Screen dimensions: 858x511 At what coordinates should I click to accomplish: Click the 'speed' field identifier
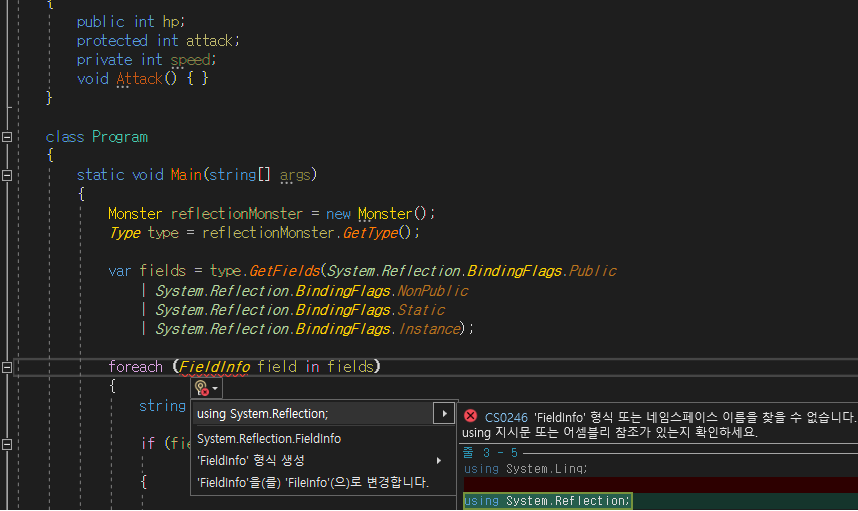tap(190, 60)
